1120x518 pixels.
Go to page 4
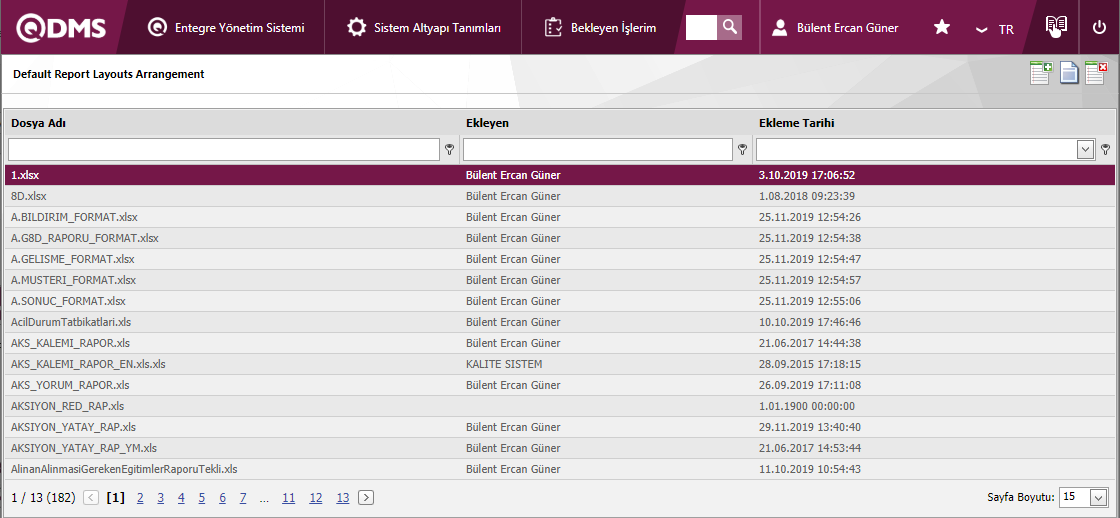pos(181,498)
